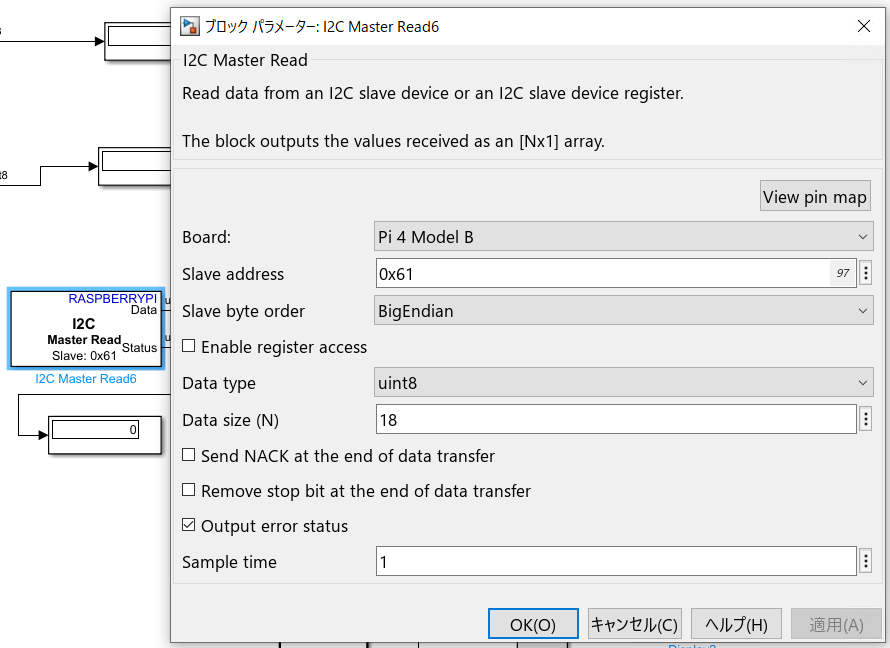Open the View pin map button
The width and height of the screenshot is (890, 648).
815,196
